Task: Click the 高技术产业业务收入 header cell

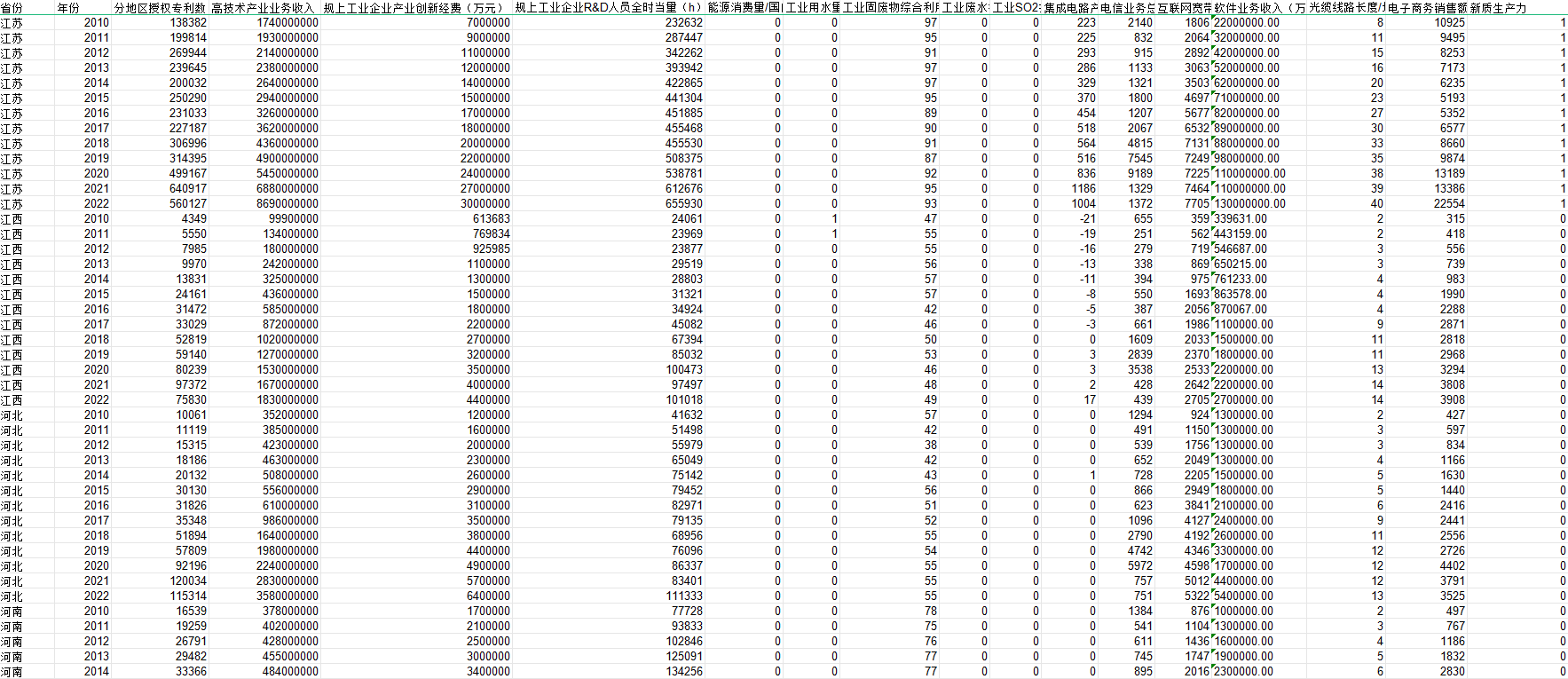Action: 263,8
